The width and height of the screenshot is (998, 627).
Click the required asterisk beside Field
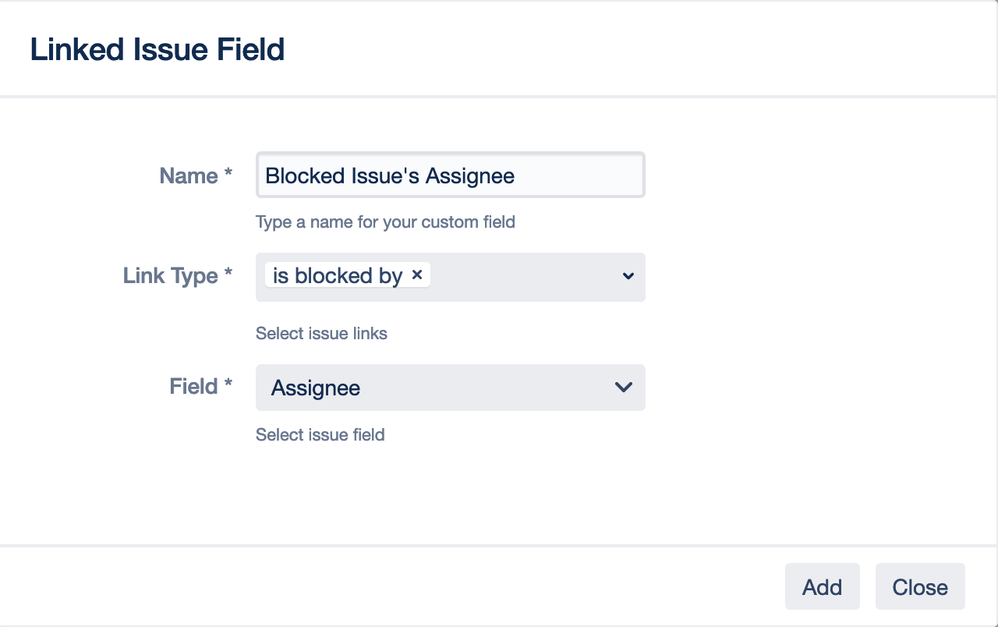coord(228,386)
